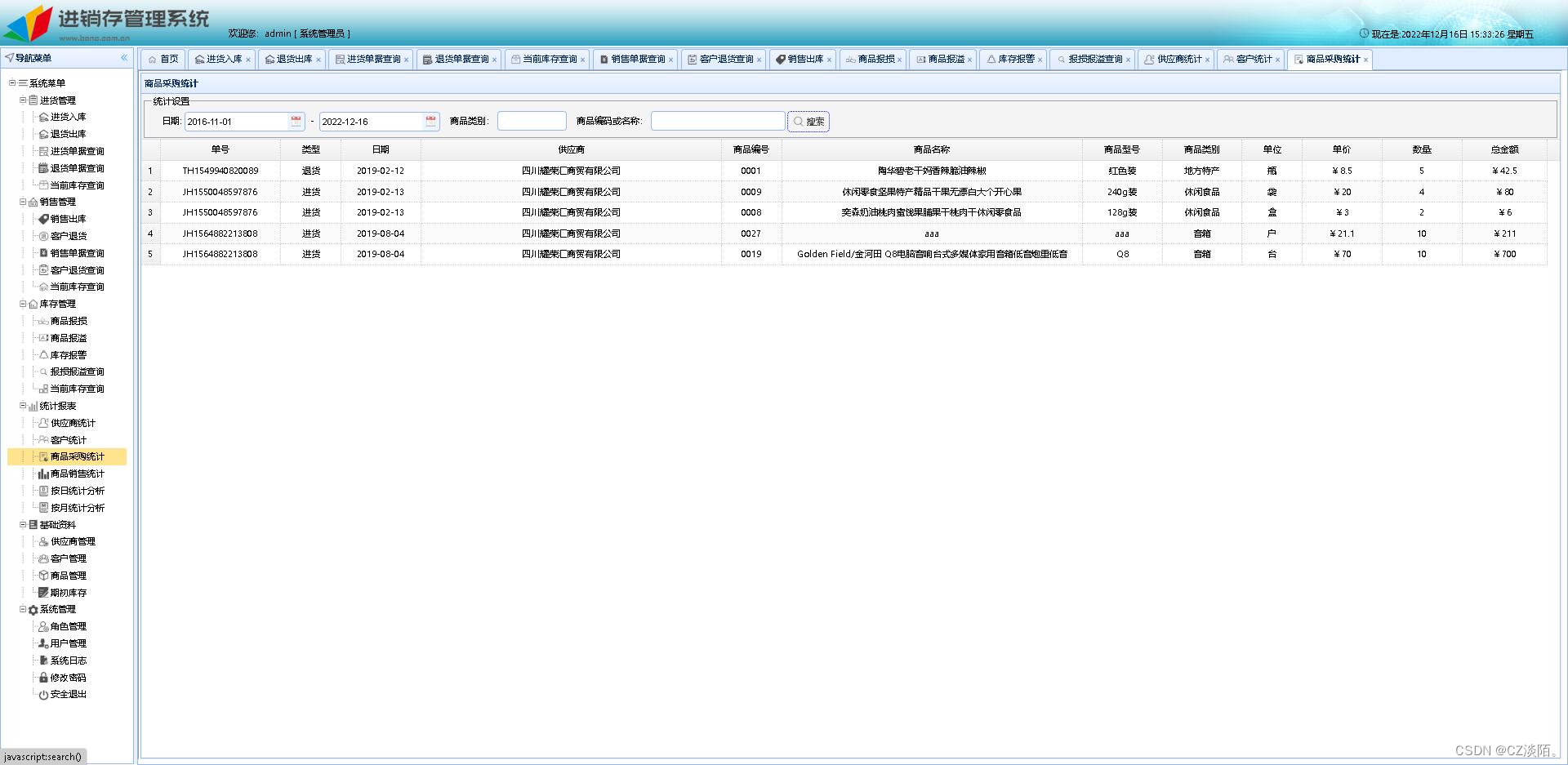
Task: Open 退货单据查询 icon in sidebar
Action: point(44,168)
